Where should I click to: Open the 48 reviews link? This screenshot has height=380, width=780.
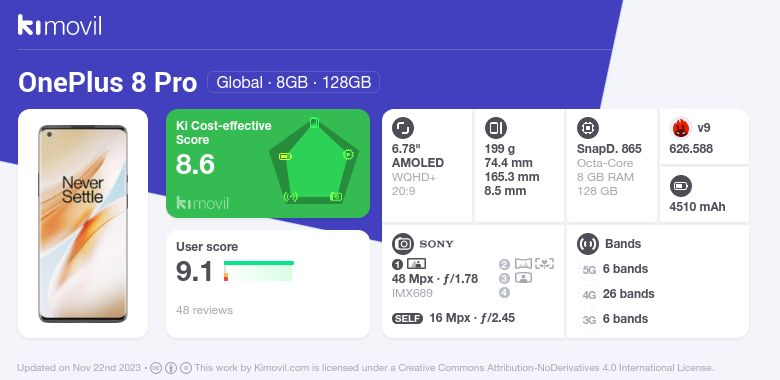(x=204, y=310)
